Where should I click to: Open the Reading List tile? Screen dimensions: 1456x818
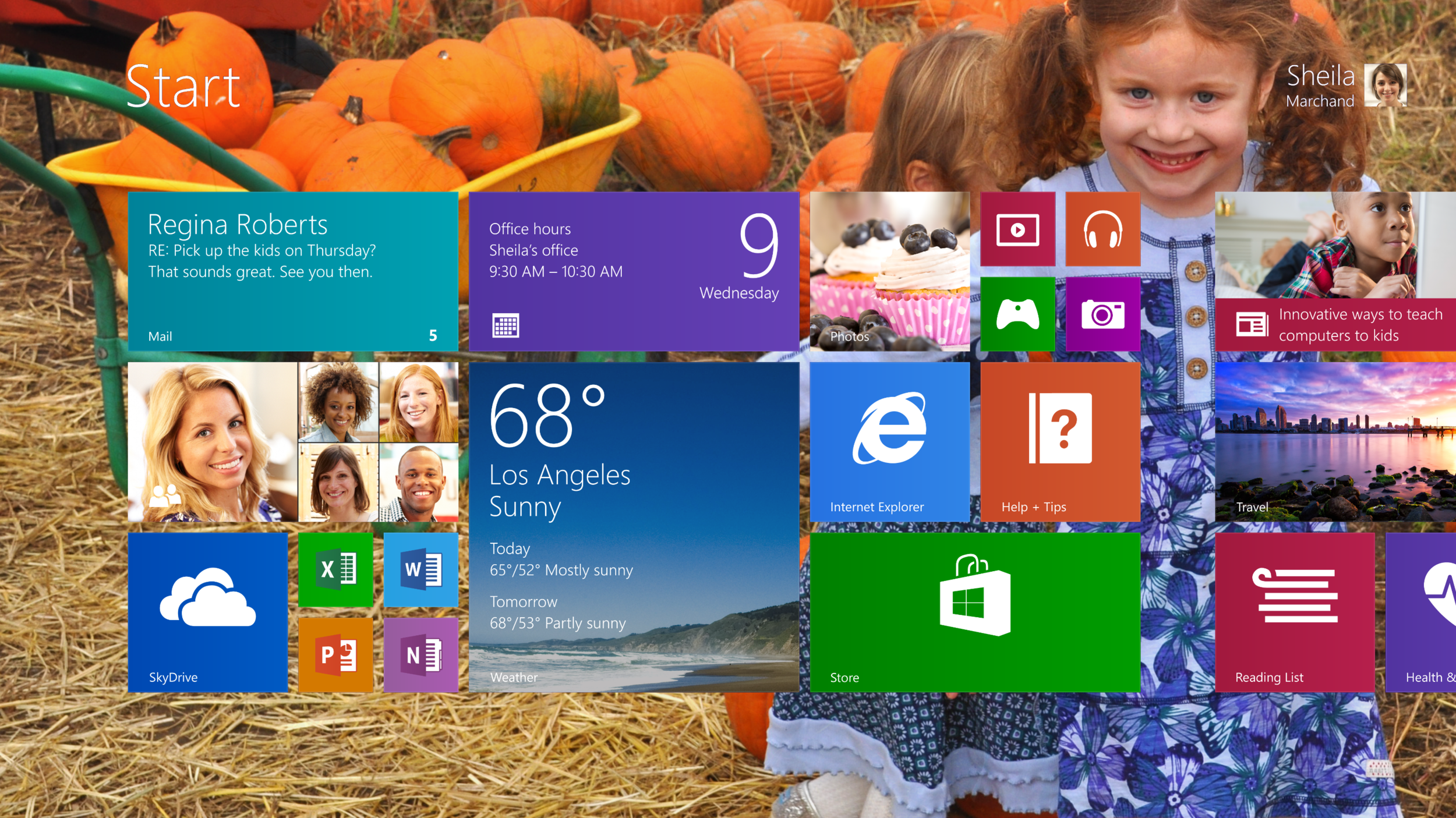1294,612
